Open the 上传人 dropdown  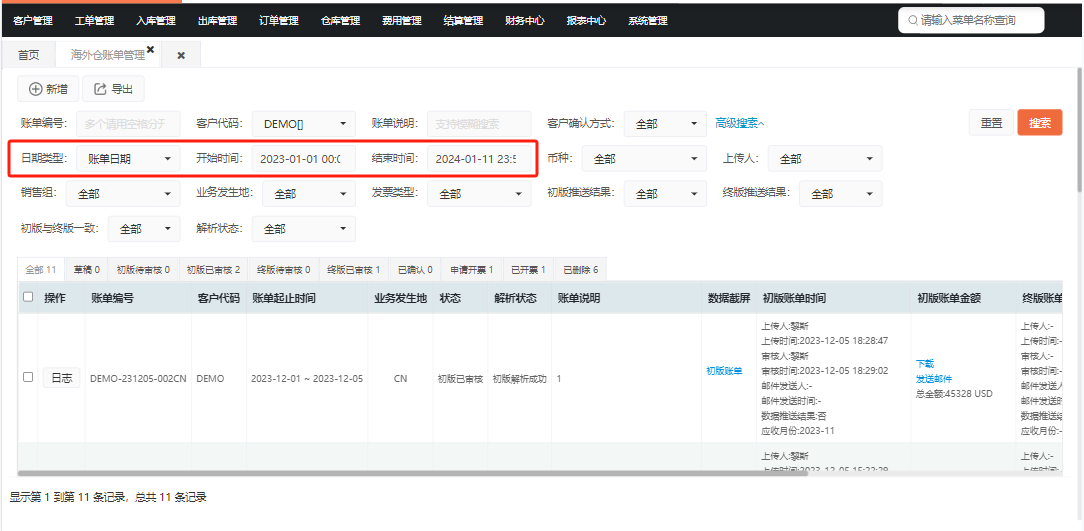click(825, 159)
